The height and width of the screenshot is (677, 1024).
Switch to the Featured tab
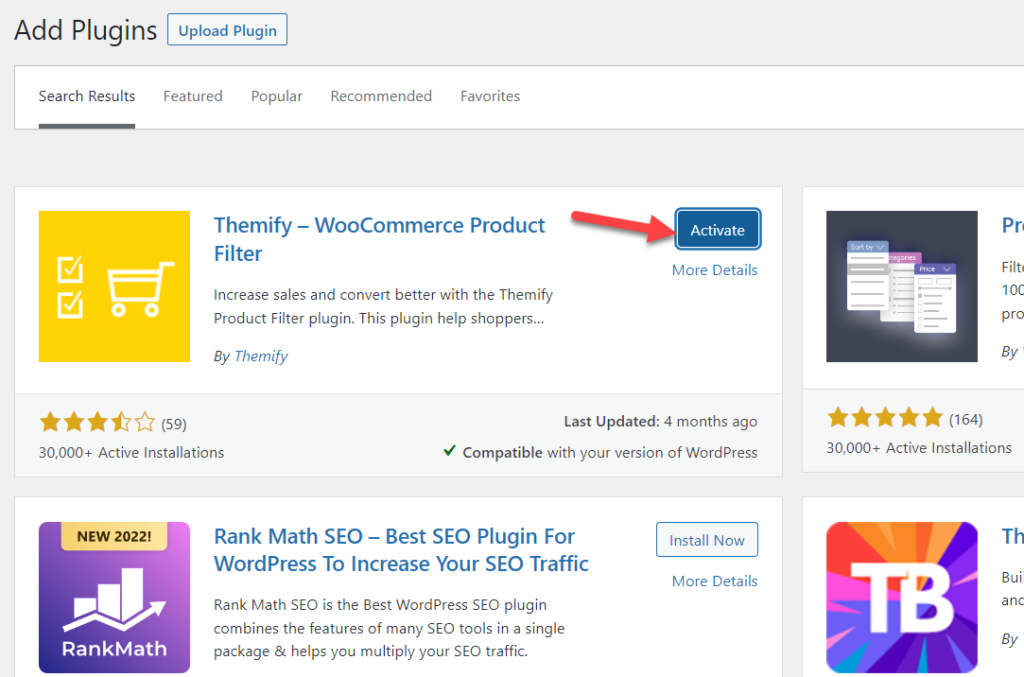193,97
